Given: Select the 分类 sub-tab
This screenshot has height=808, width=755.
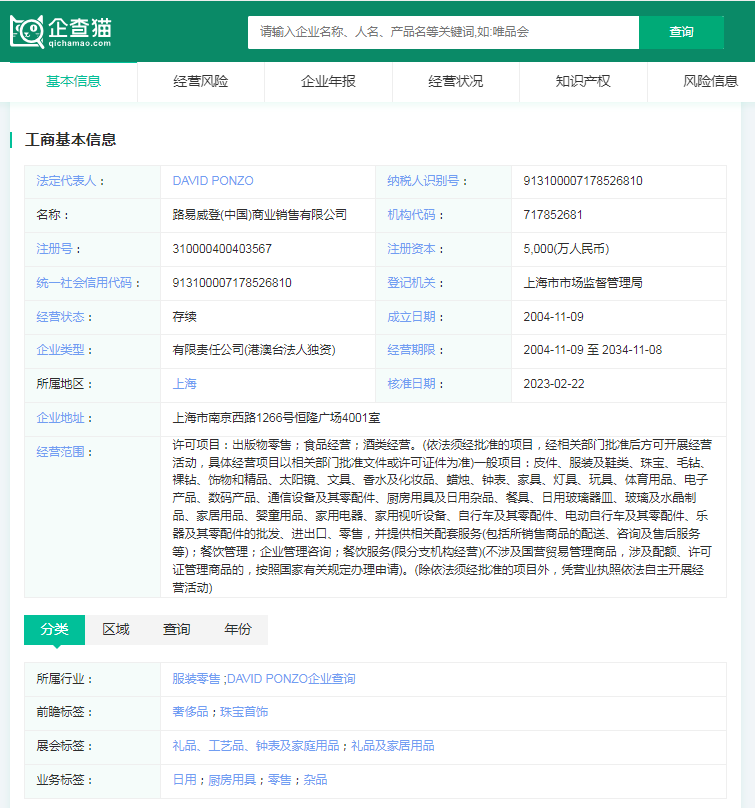Looking at the screenshot, I should [x=55, y=629].
